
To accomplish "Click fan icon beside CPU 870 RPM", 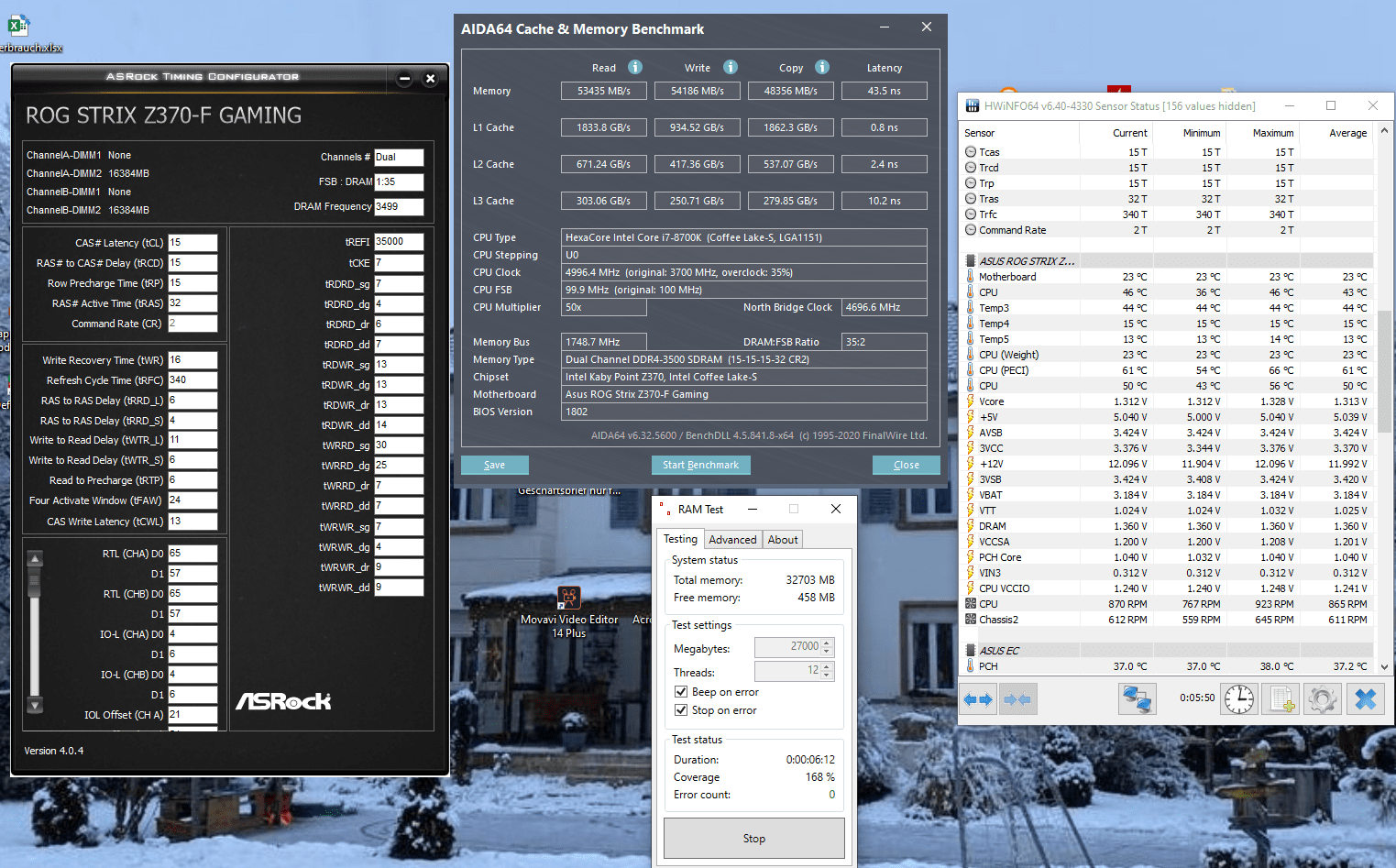I will (x=971, y=604).
